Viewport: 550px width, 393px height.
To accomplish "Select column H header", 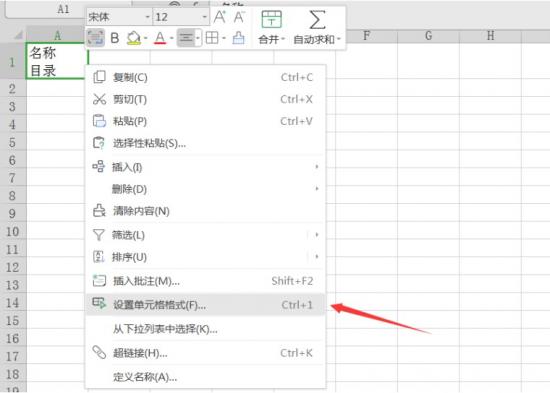I will coord(490,35).
